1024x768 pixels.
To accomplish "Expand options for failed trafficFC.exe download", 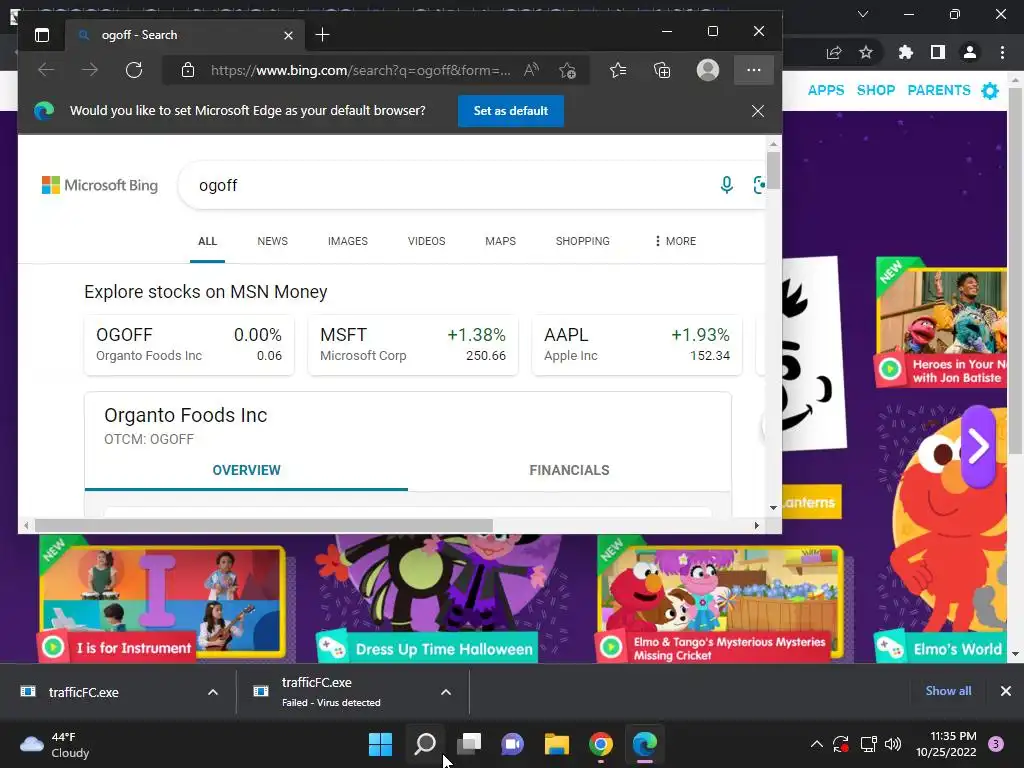I will pyautogui.click(x=446, y=692).
